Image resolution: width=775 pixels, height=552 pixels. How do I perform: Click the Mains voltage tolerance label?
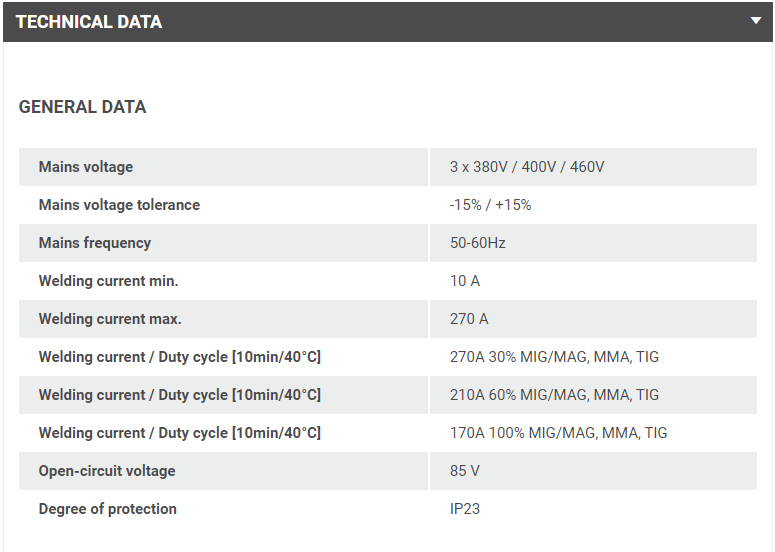pyautogui.click(x=119, y=205)
